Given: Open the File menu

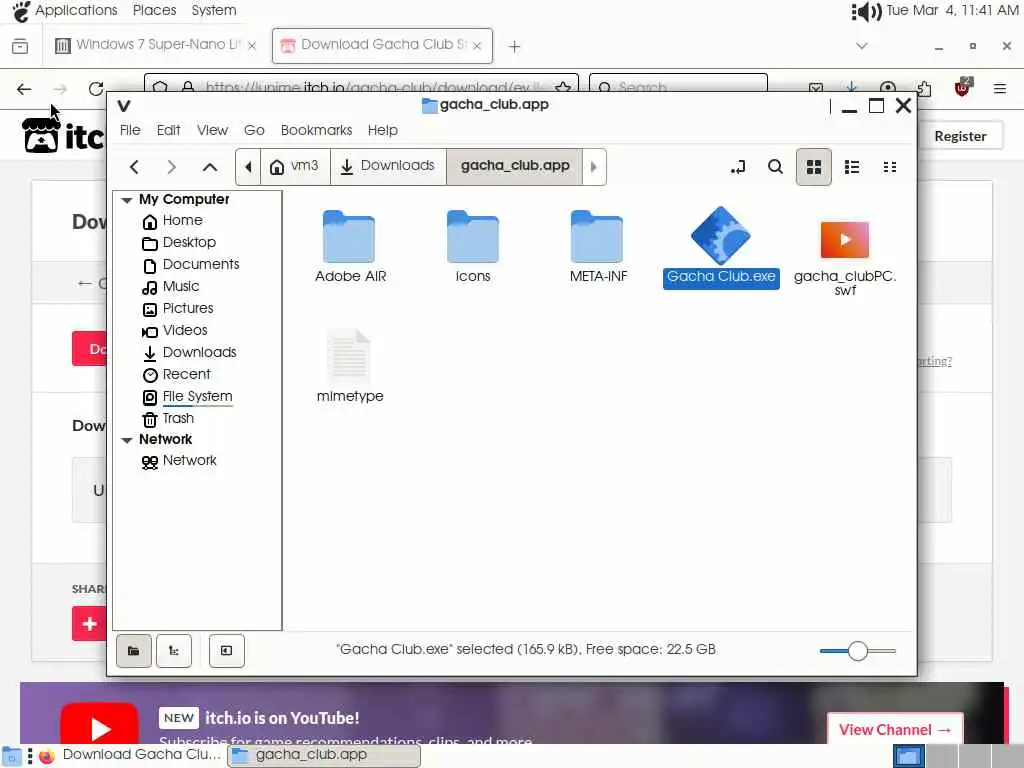Looking at the screenshot, I should point(130,130).
